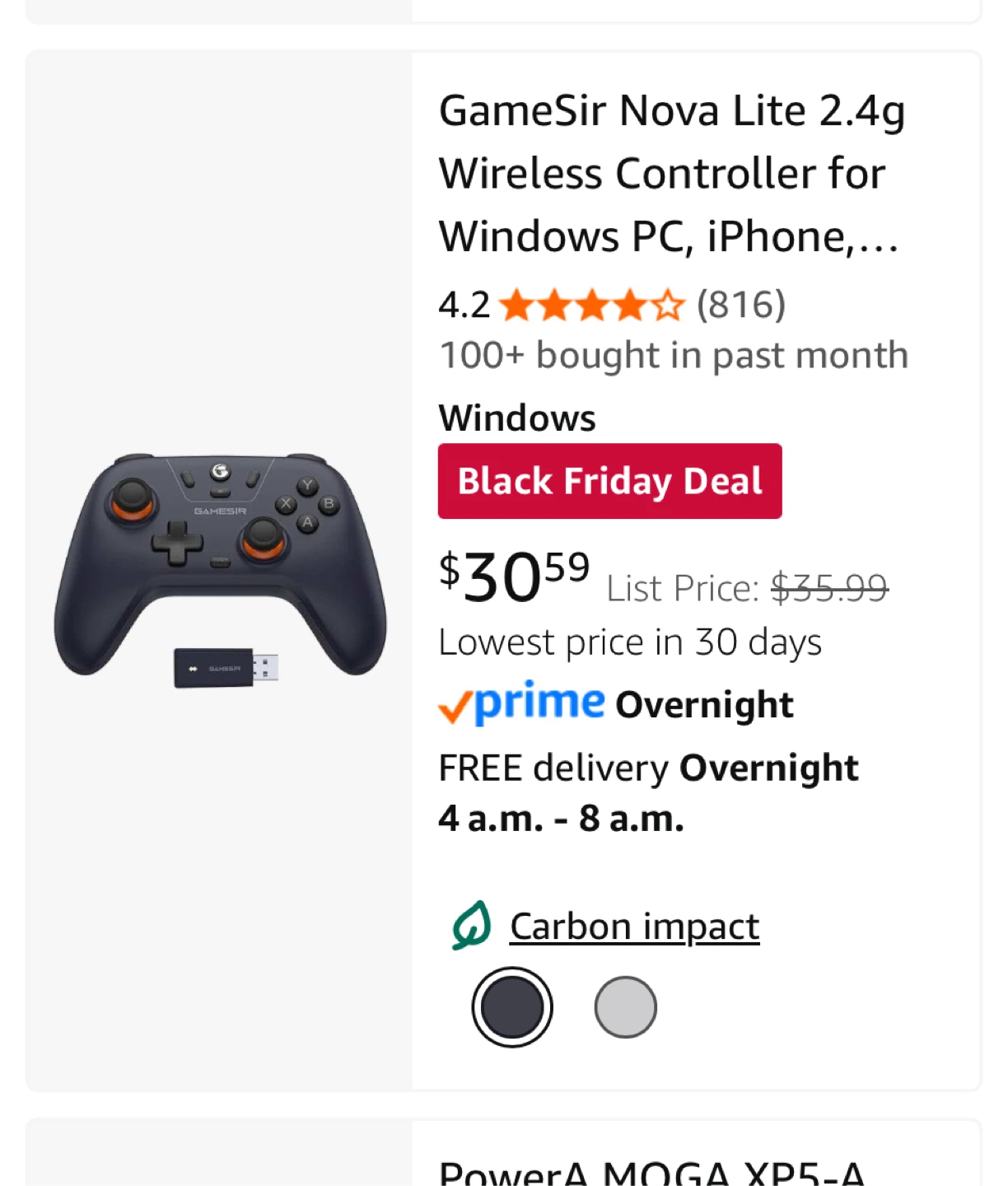Open the Carbon impact link
The image size is (1008, 1186).
click(x=634, y=927)
